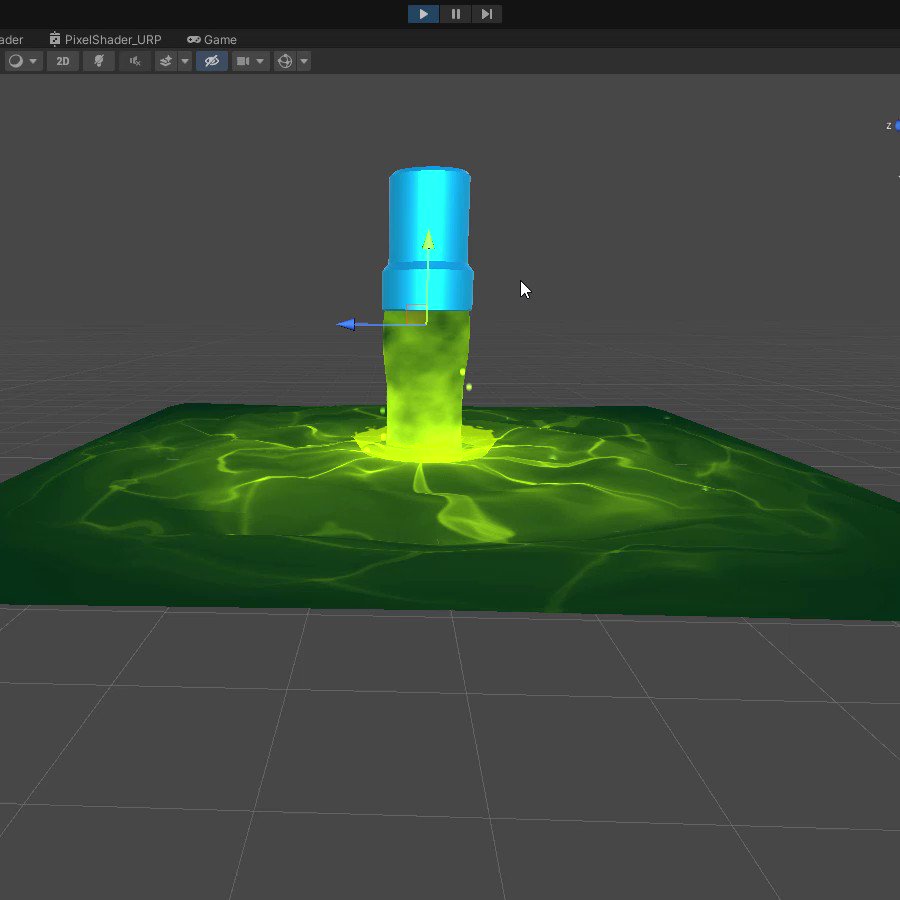Image resolution: width=900 pixels, height=900 pixels.
Task: Toggle the scene visibility eye button
Action: (x=211, y=61)
